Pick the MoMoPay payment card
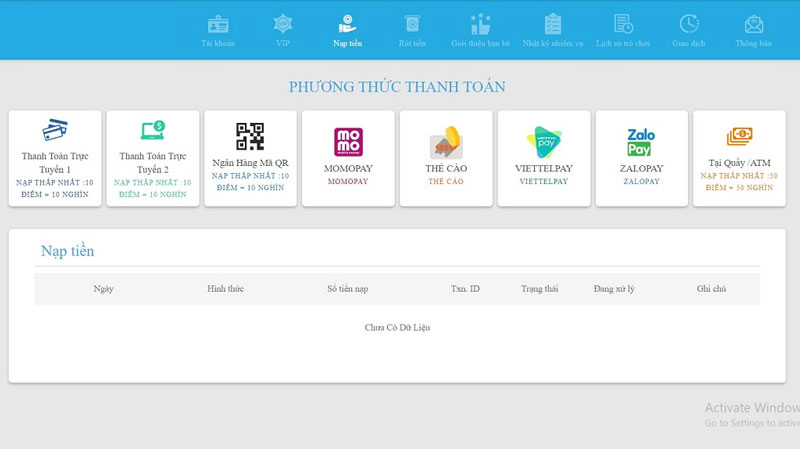This screenshot has height=449, width=800. [348, 158]
